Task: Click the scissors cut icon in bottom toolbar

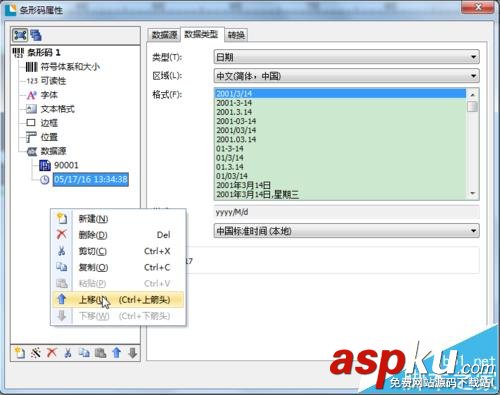Action: click(68, 352)
